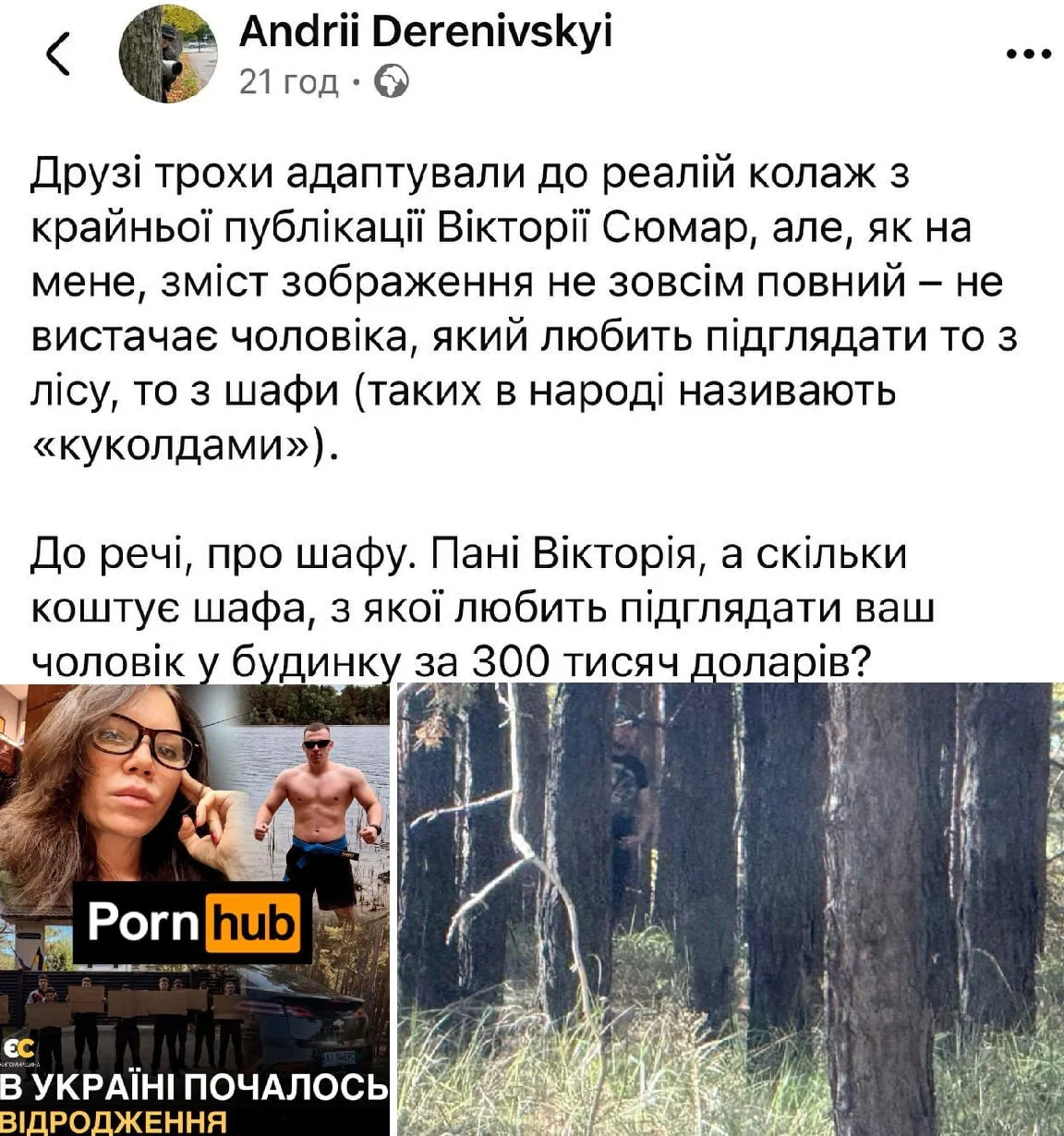
Task: Open the left collage image
Action: 195,910
